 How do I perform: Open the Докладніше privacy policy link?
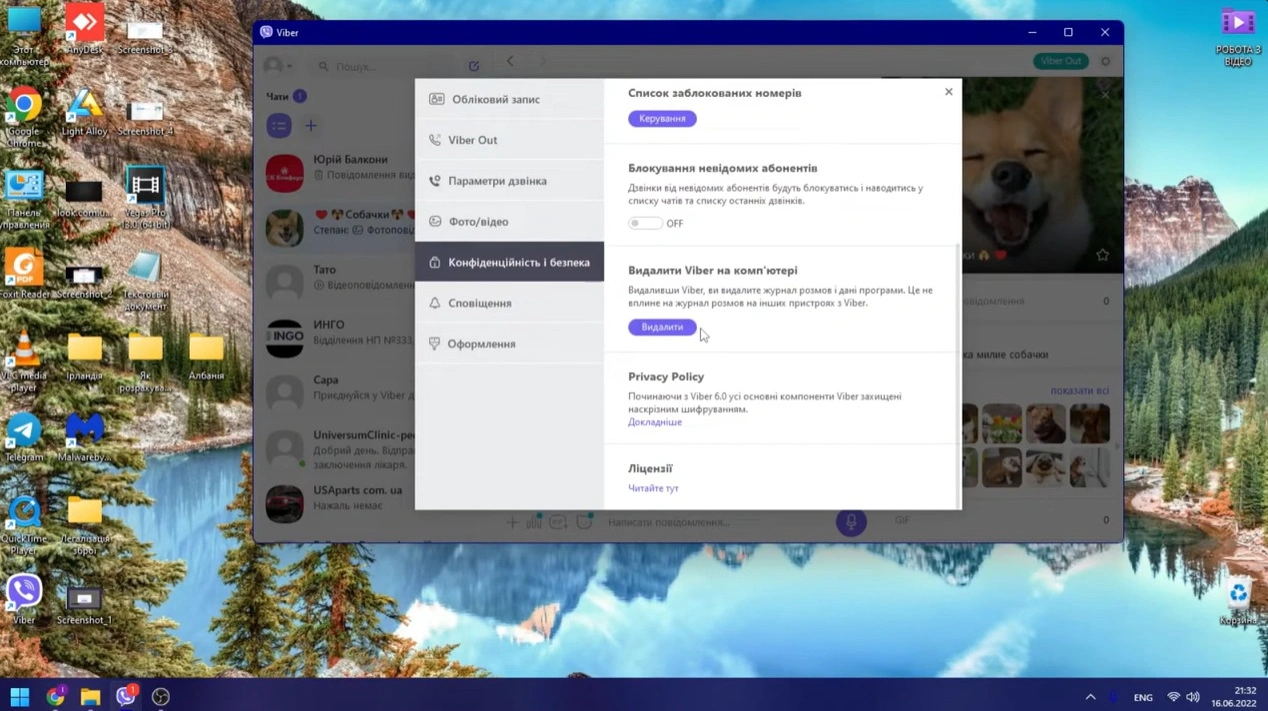tap(655, 422)
